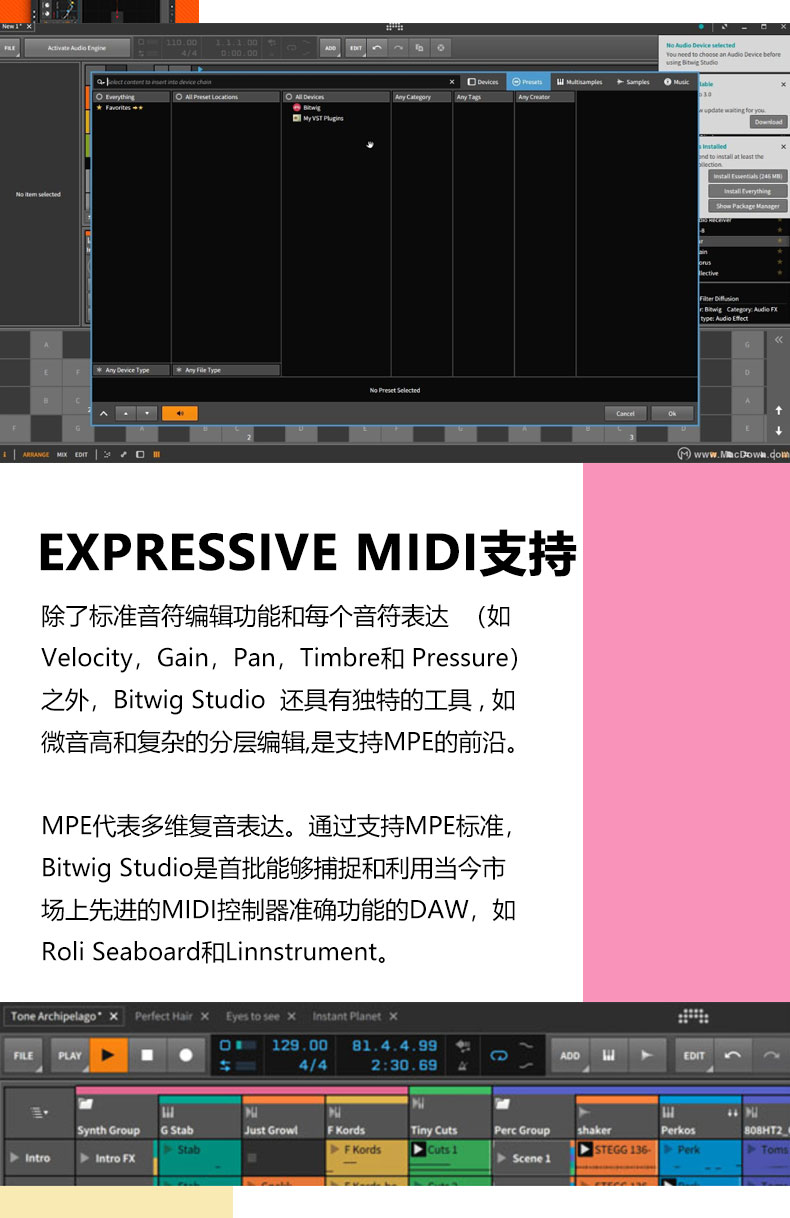Select Bitwig in the devices list
This screenshot has width=790, height=1218.
click(x=307, y=107)
